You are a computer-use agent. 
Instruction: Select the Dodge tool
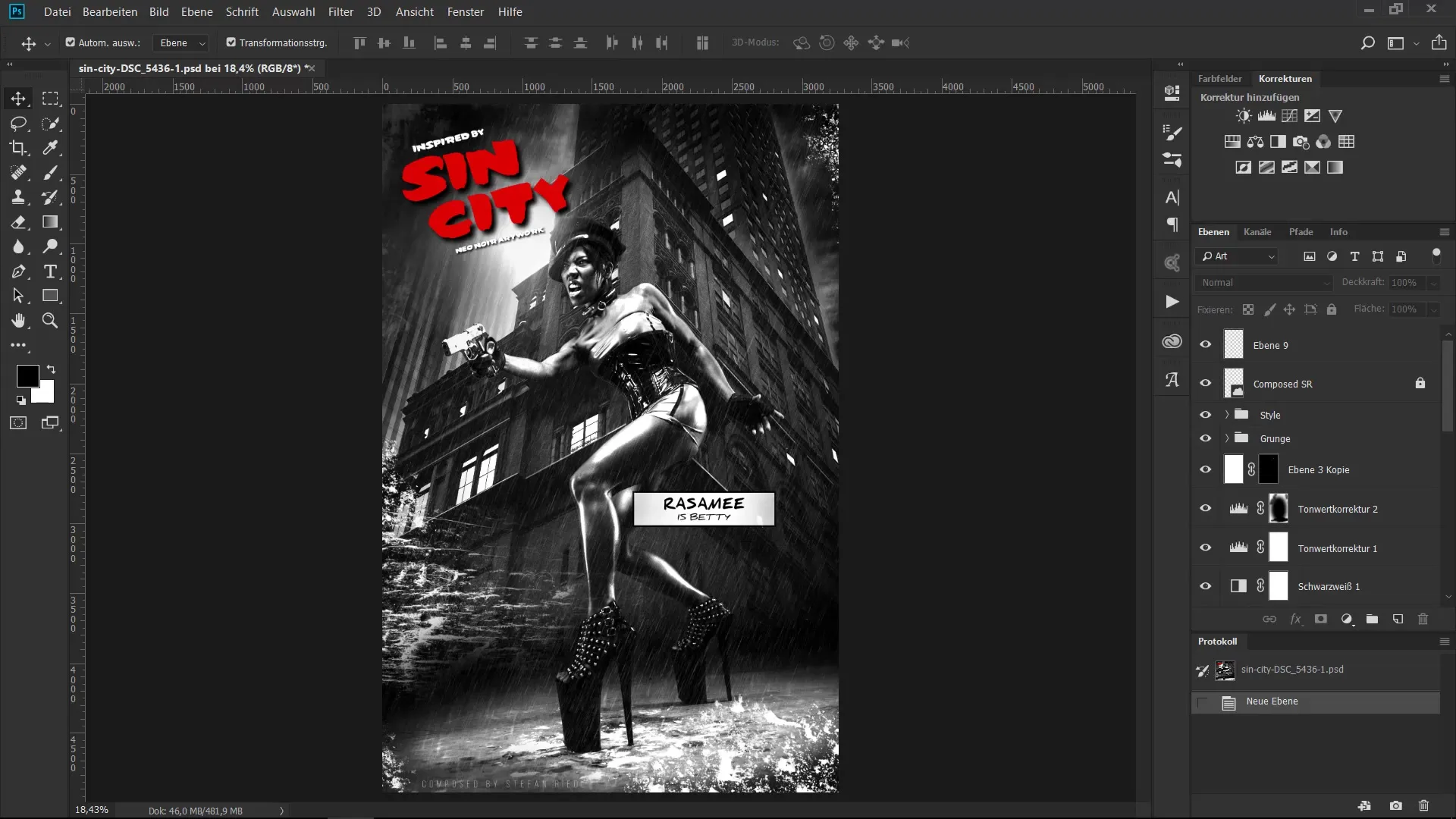click(50, 246)
